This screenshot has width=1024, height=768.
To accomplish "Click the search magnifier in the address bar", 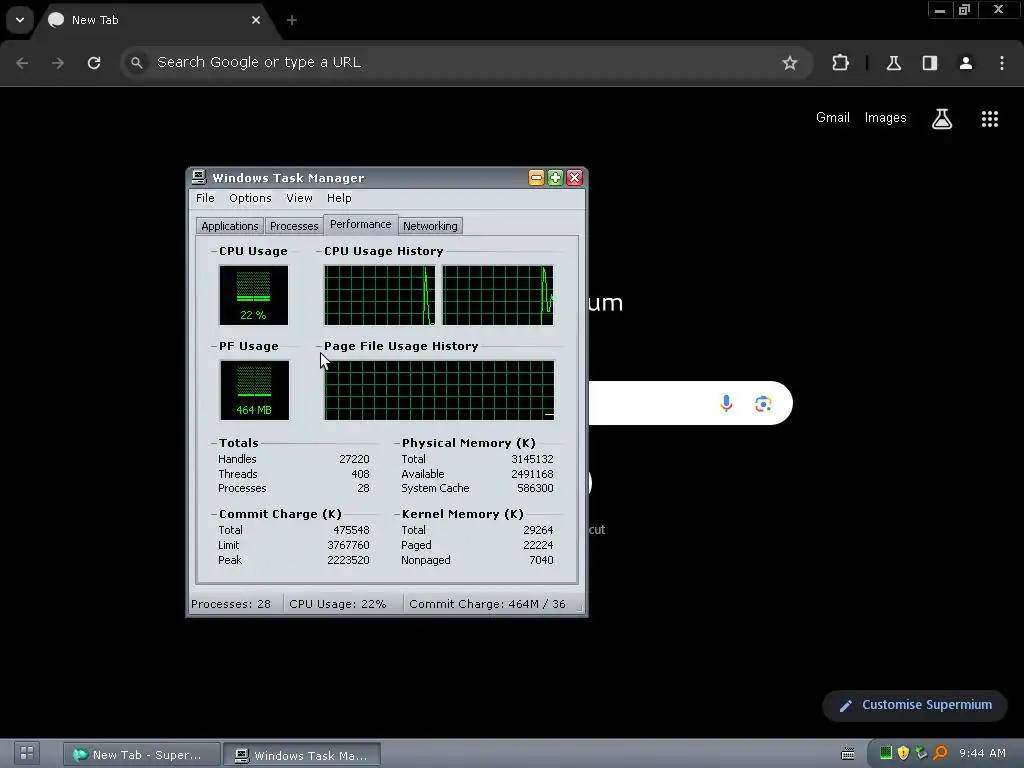I will (136, 63).
